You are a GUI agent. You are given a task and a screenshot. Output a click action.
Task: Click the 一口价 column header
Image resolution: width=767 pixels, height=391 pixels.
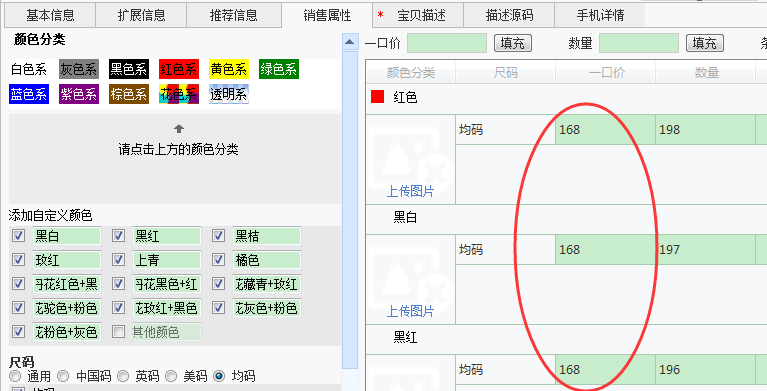point(606,72)
